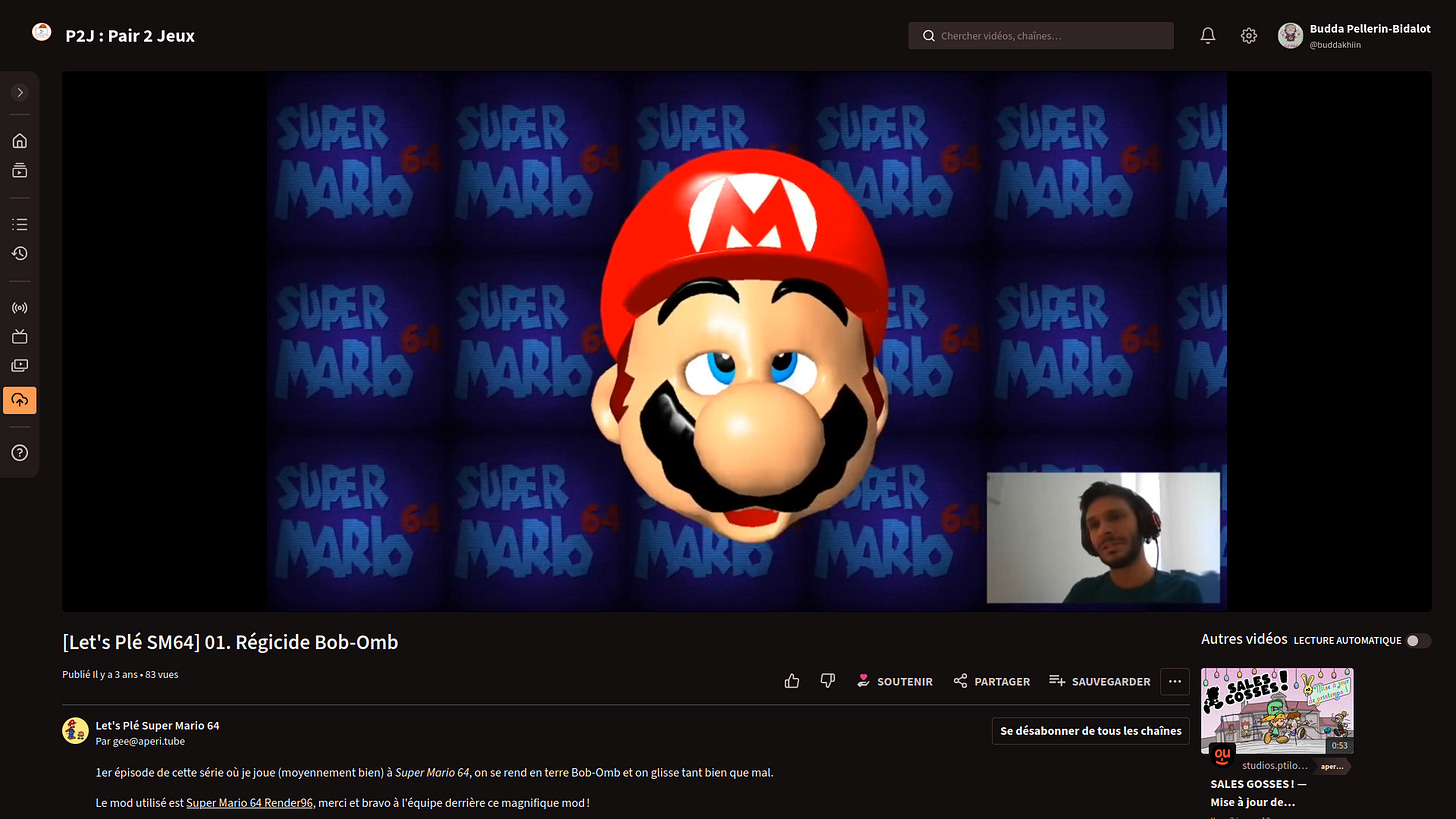Expand the left sidebar with the chevron arrow
Screen dimensions: 1456x819
tap(19, 92)
